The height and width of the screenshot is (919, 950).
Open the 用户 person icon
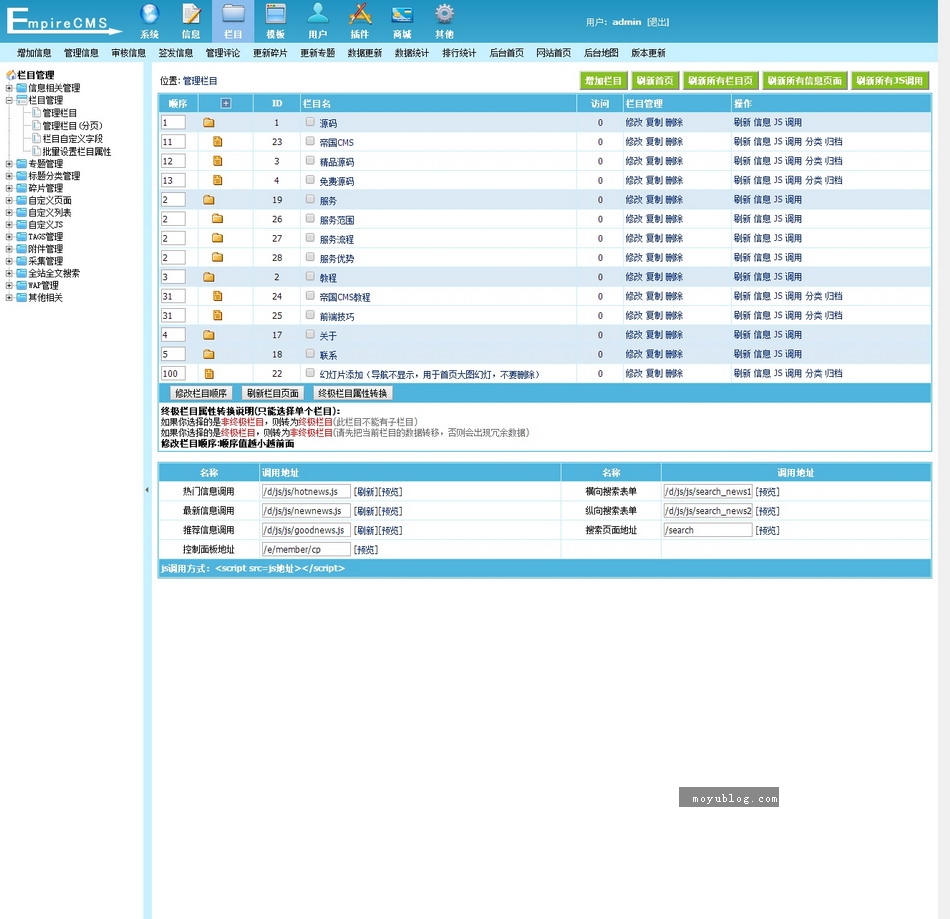(x=317, y=14)
